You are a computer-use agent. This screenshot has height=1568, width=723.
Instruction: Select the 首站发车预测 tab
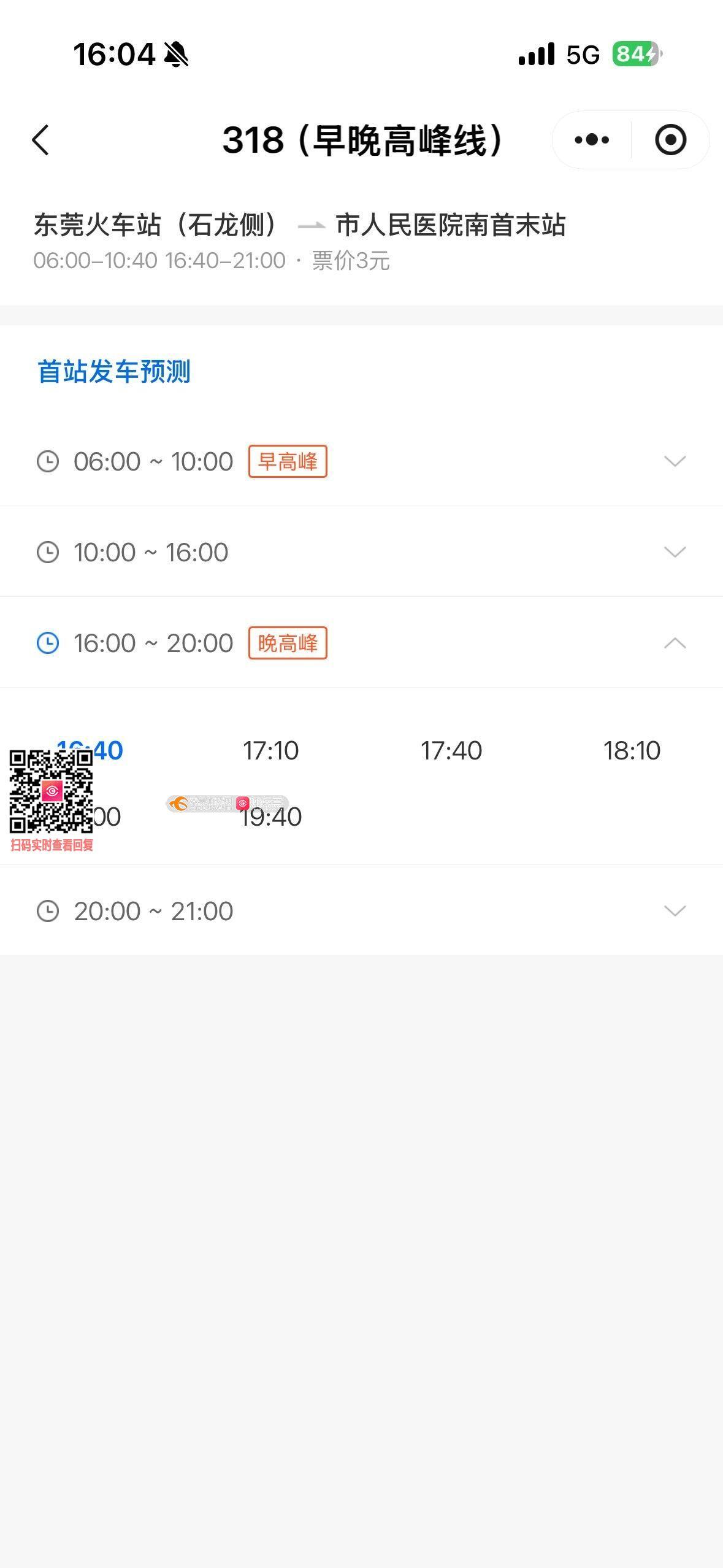(x=114, y=372)
